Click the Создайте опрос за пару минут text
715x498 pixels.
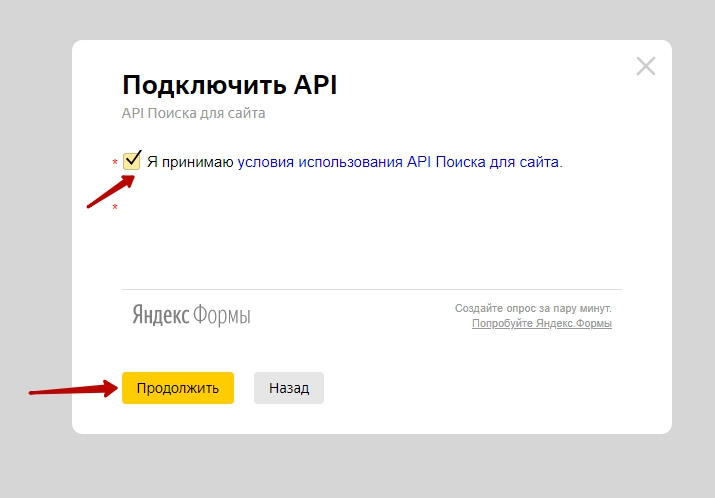click(532, 308)
